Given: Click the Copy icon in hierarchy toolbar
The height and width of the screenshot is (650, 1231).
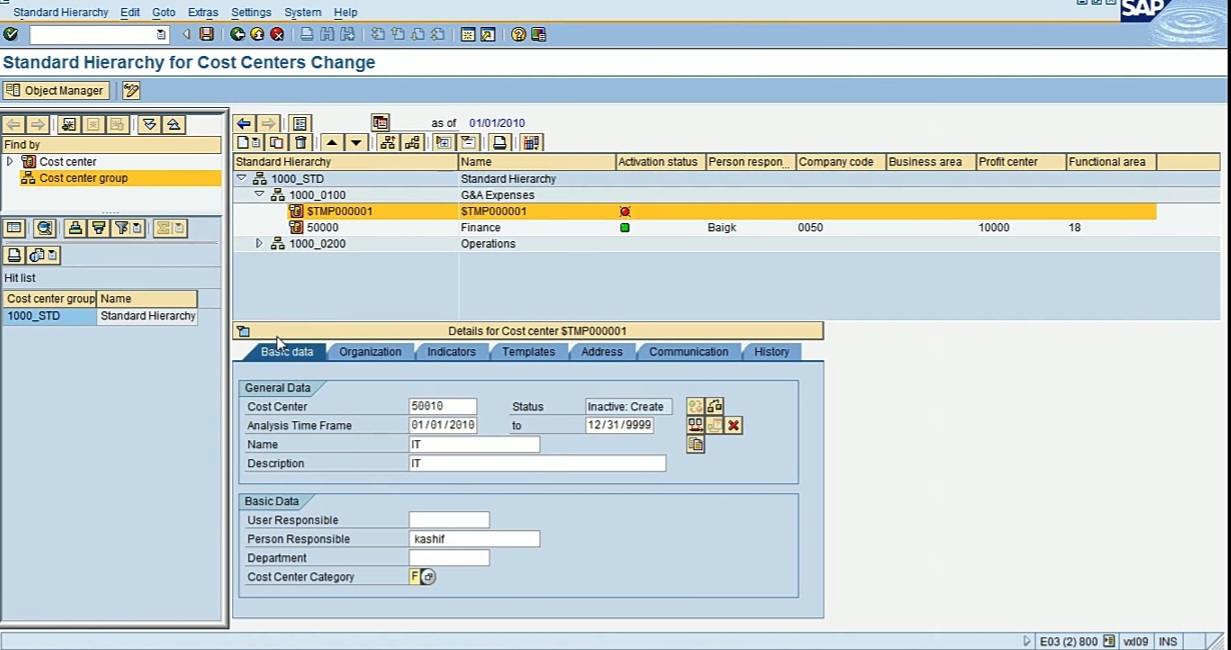Looking at the screenshot, I should pos(277,143).
